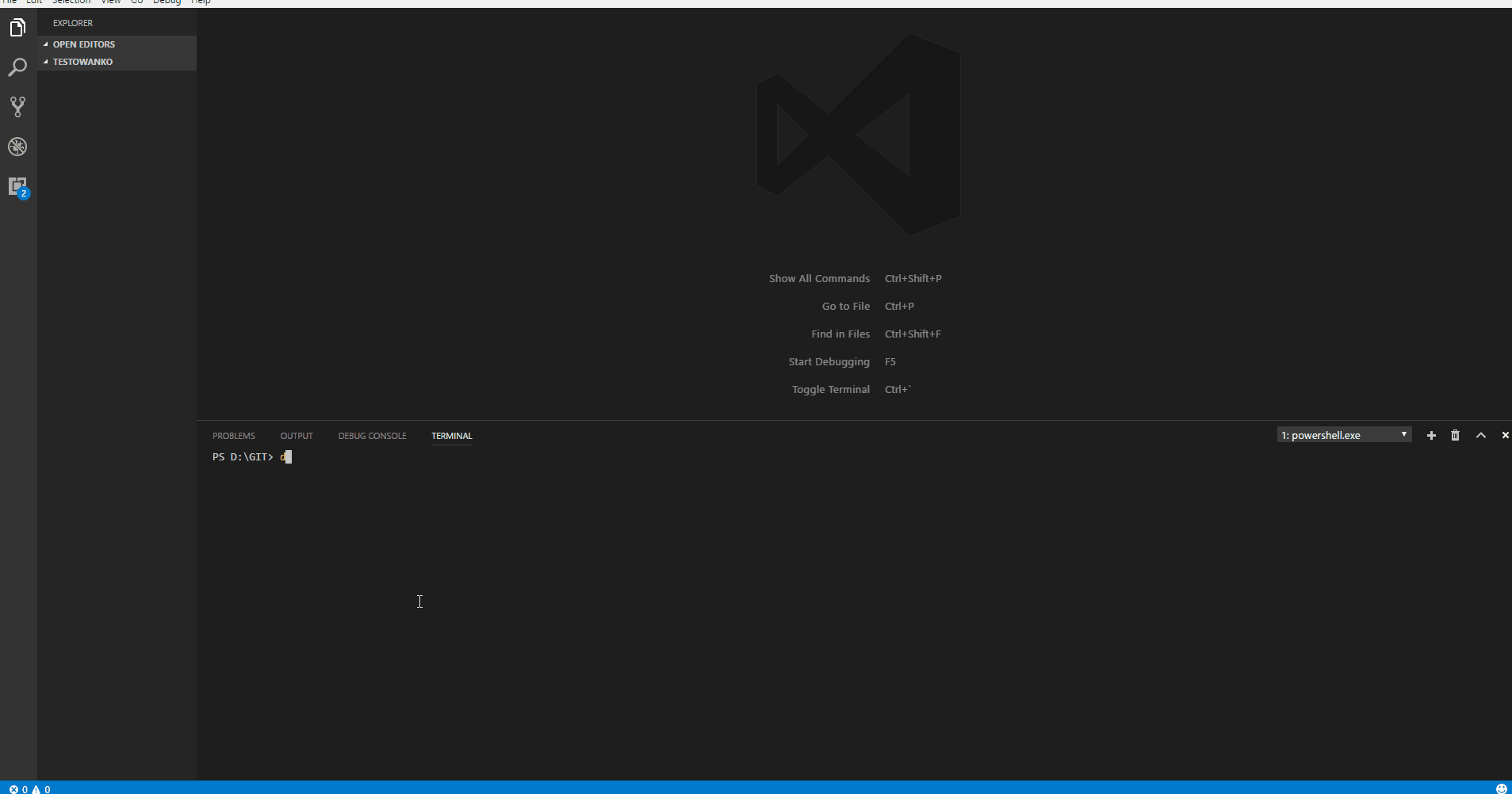Open the Debug view bug icon
Image resolution: width=1512 pixels, height=794 pixels.
pyautogui.click(x=17, y=147)
